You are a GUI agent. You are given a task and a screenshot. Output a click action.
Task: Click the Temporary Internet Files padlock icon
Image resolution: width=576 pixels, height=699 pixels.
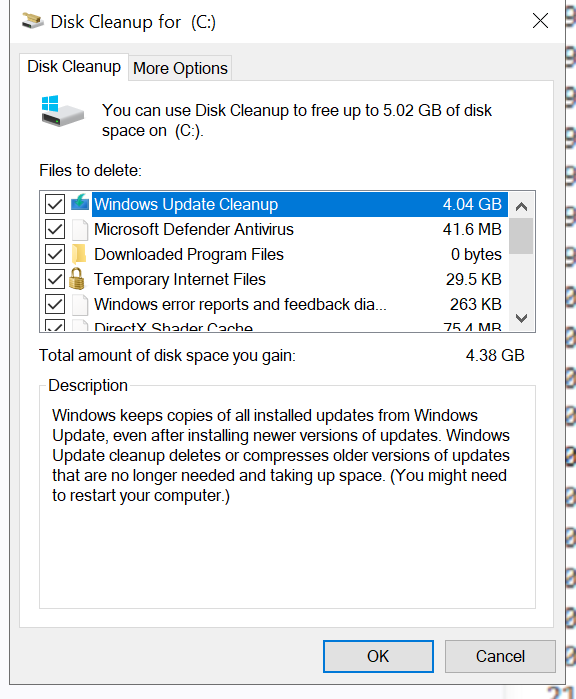(x=77, y=279)
